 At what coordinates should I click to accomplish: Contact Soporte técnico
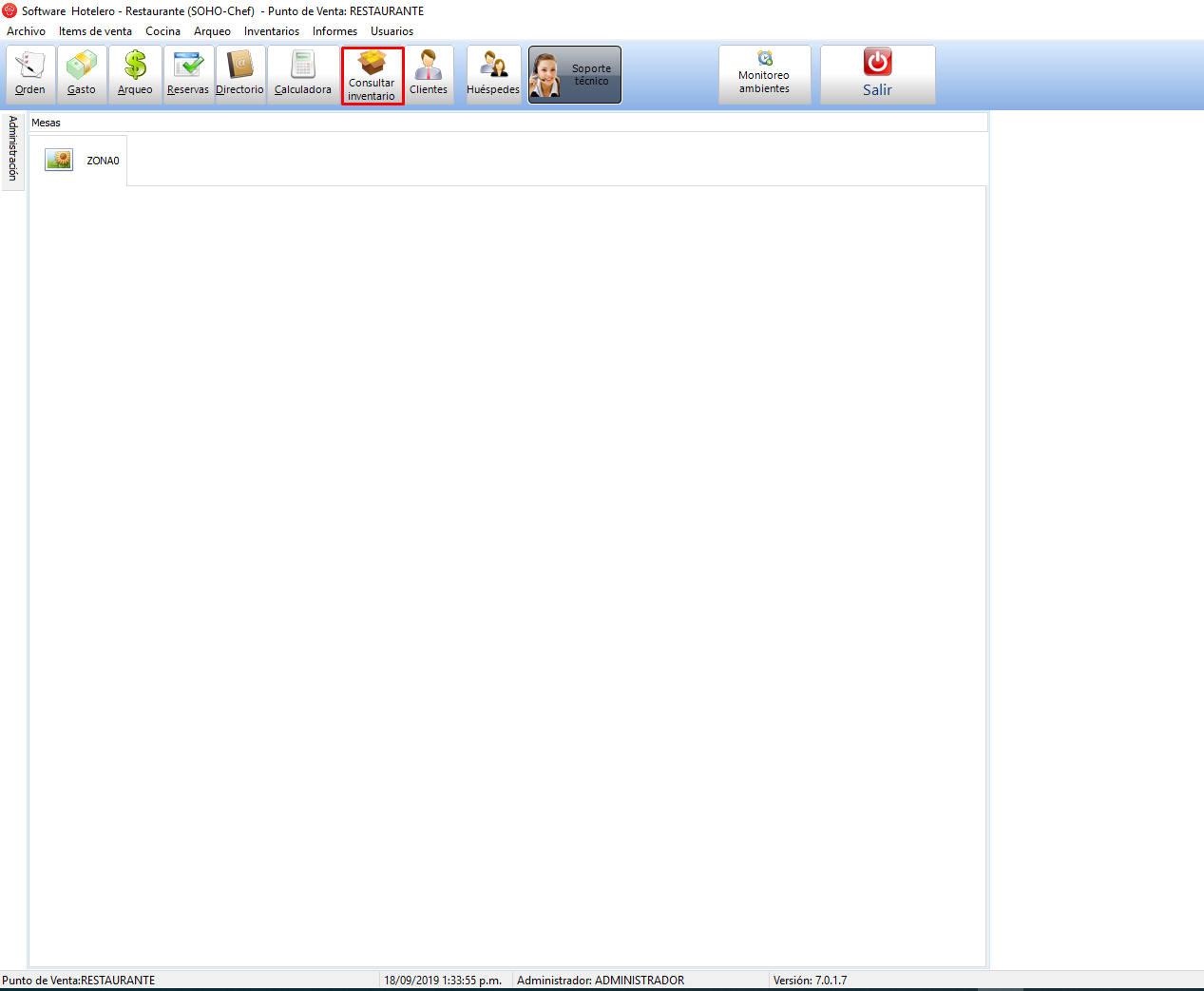point(575,75)
